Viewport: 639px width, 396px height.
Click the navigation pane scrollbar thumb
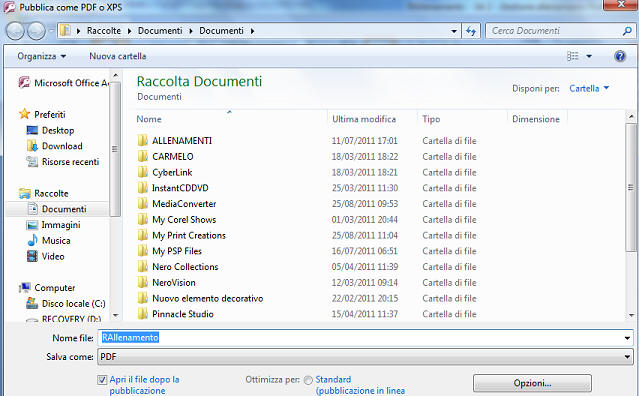tap(115, 149)
